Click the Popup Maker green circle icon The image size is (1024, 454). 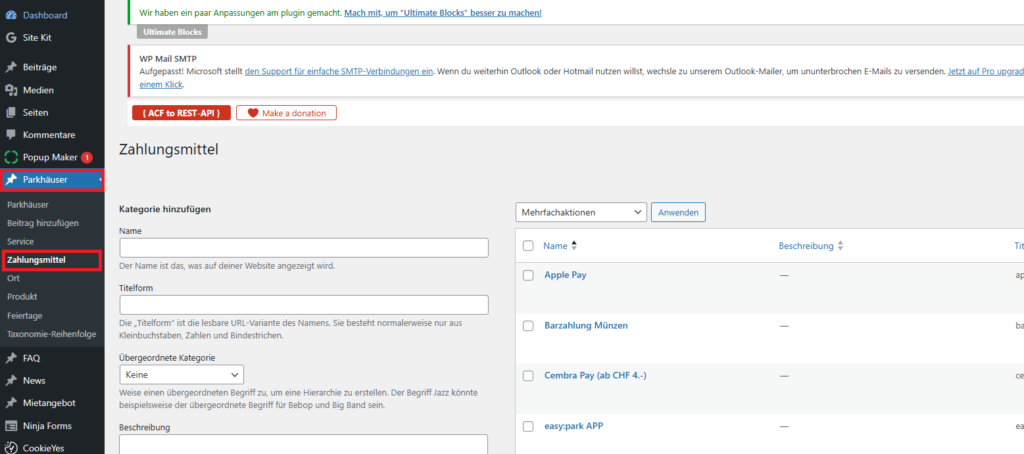tap(11, 157)
